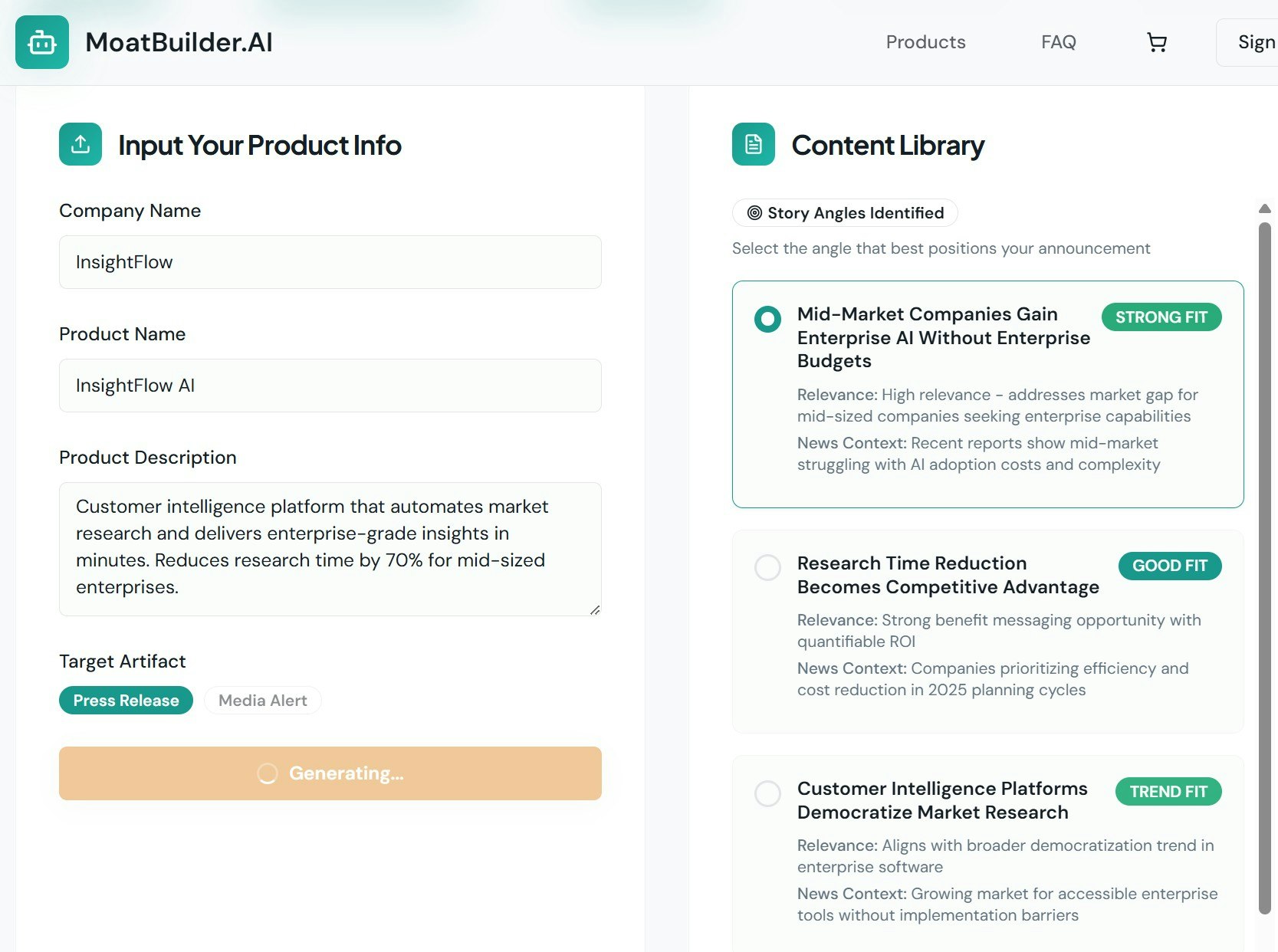Click the Company Name input field
This screenshot has width=1278, height=952.
click(330, 261)
